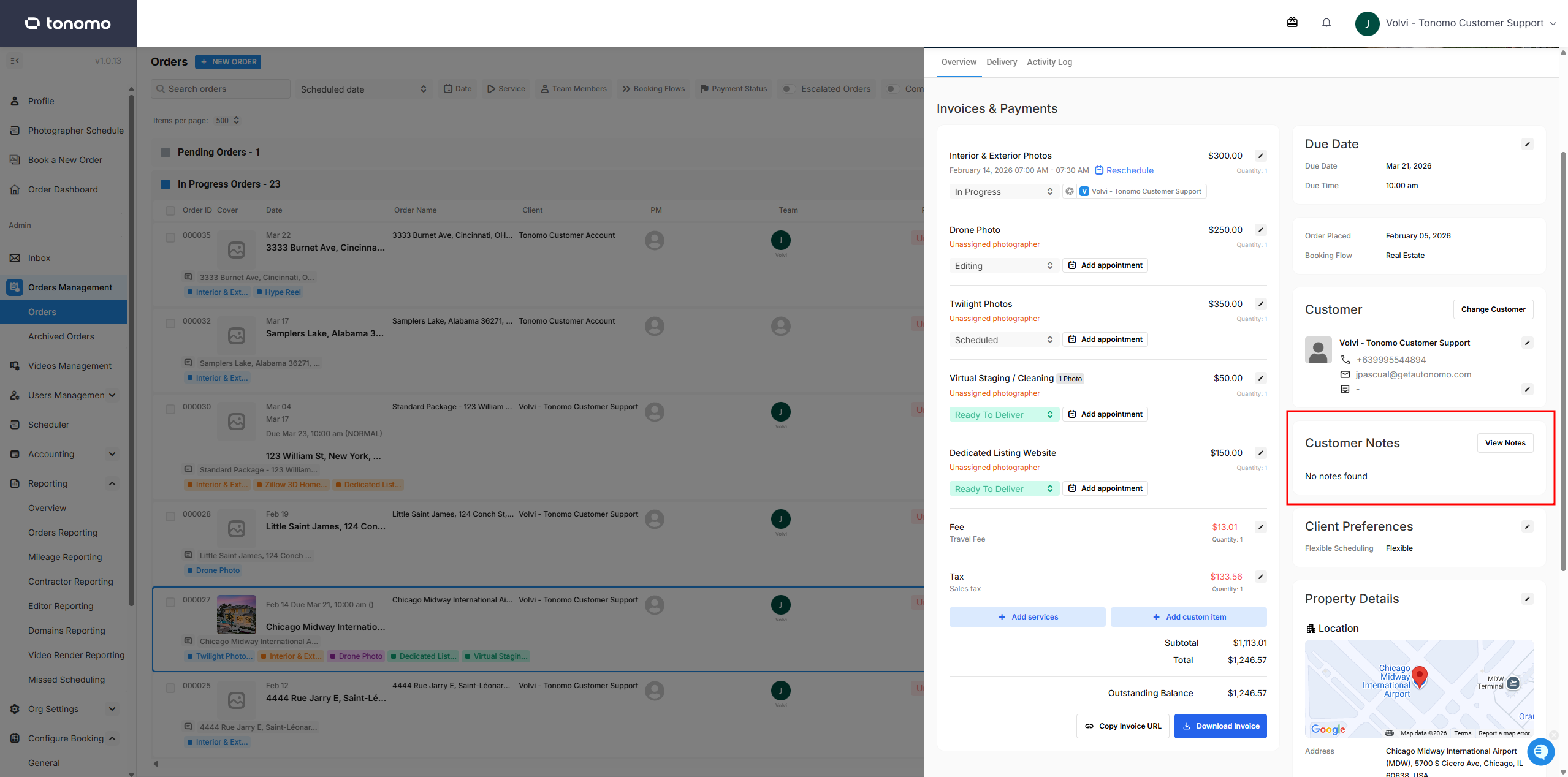Open Order Dashboard in sidebar

coord(64,189)
